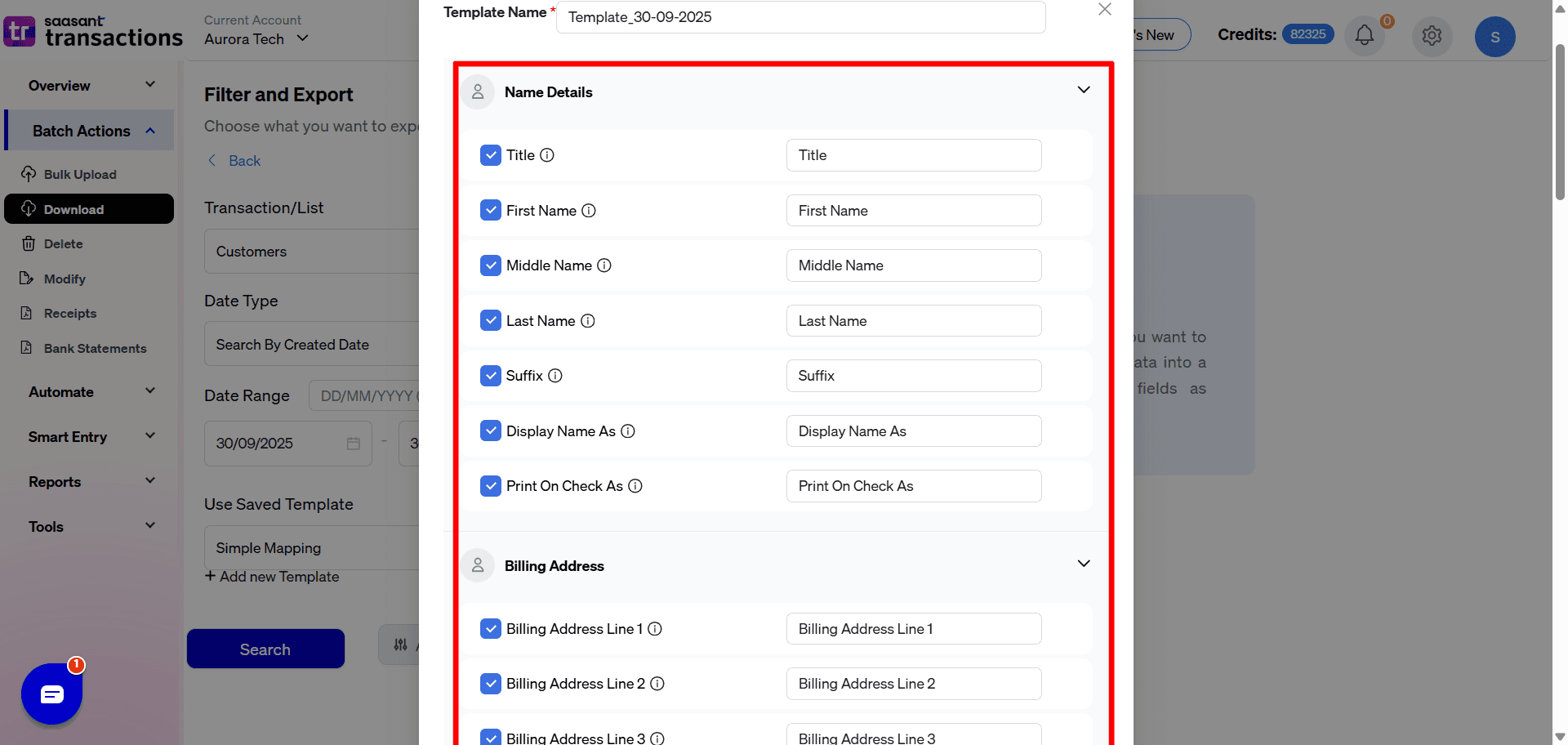
Task: Open the Delete batch action
Action: point(63,243)
